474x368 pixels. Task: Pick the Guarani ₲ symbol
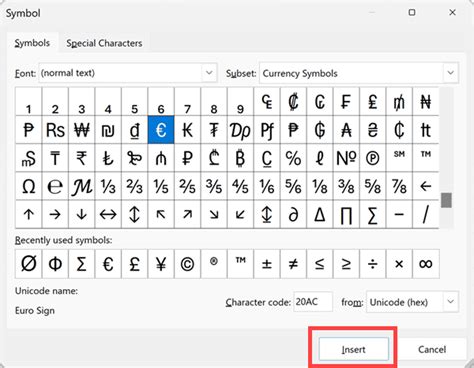[320, 130]
